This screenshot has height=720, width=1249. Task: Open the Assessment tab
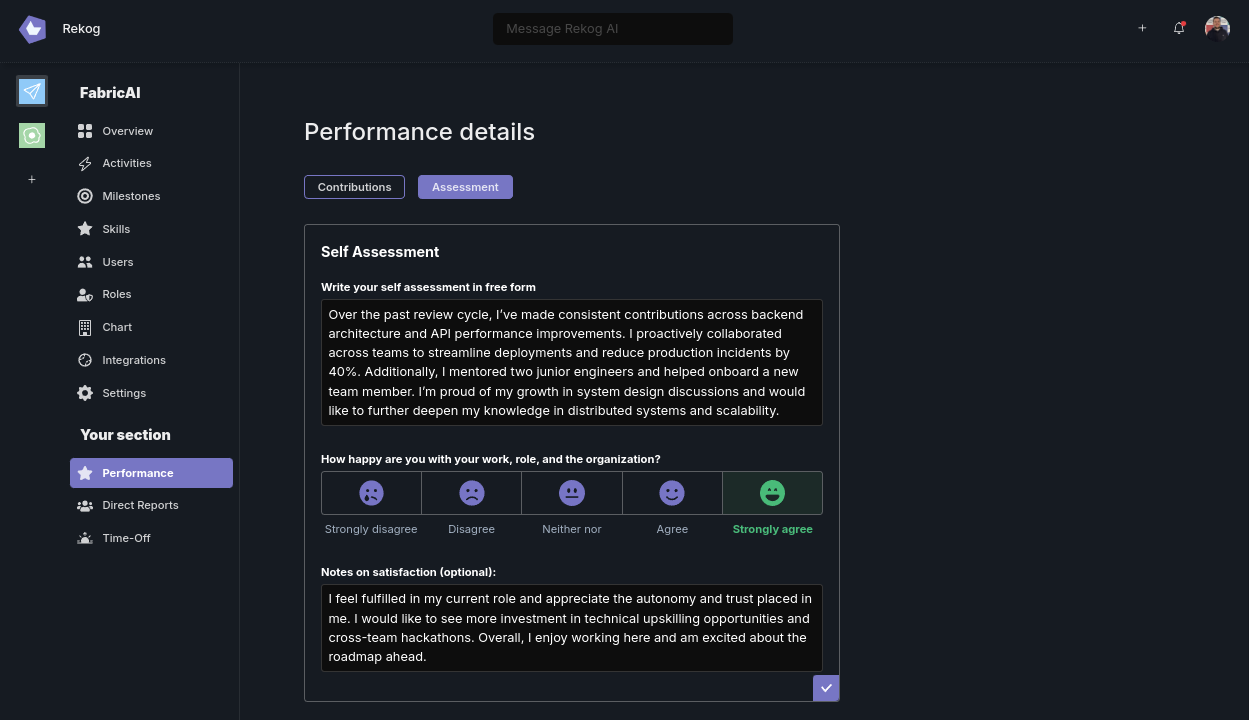pyautogui.click(x=465, y=187)
